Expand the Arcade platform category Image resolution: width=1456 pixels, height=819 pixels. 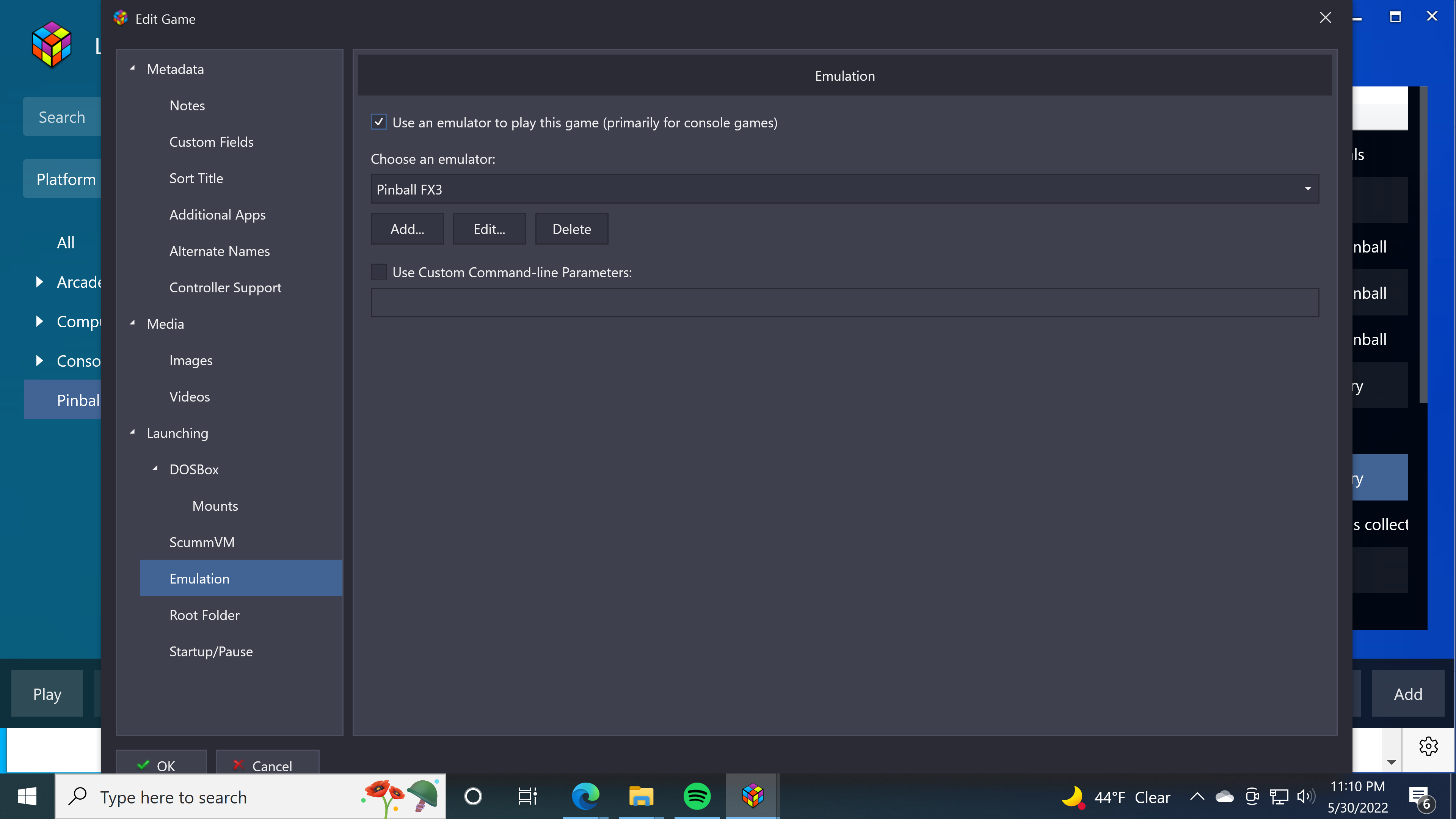tap(39, 281)
